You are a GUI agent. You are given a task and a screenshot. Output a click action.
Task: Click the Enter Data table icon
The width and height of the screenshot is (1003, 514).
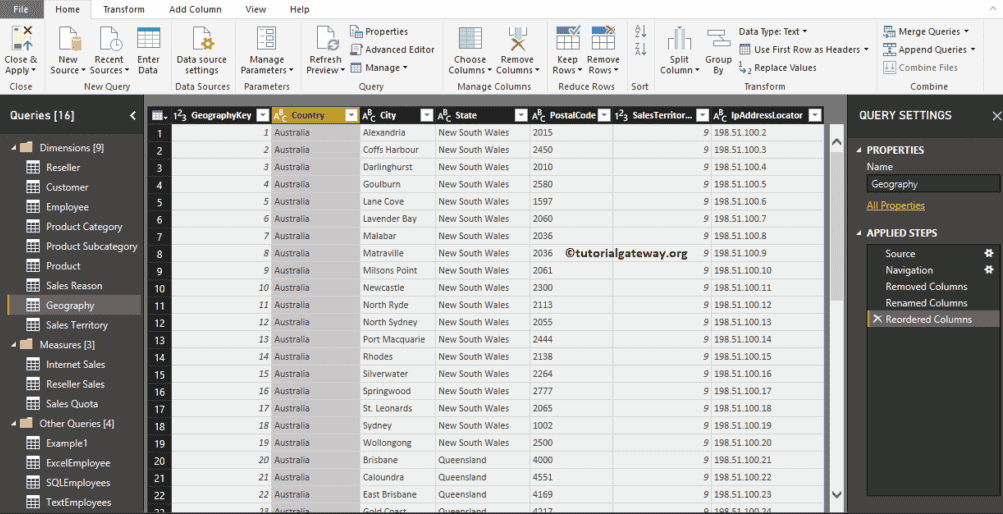click(x=148, y=40)
